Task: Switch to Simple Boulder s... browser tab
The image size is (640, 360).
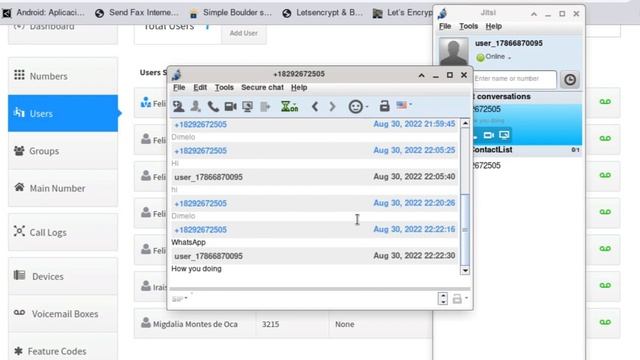Action: pyautogui.click(x=231, y=13)
